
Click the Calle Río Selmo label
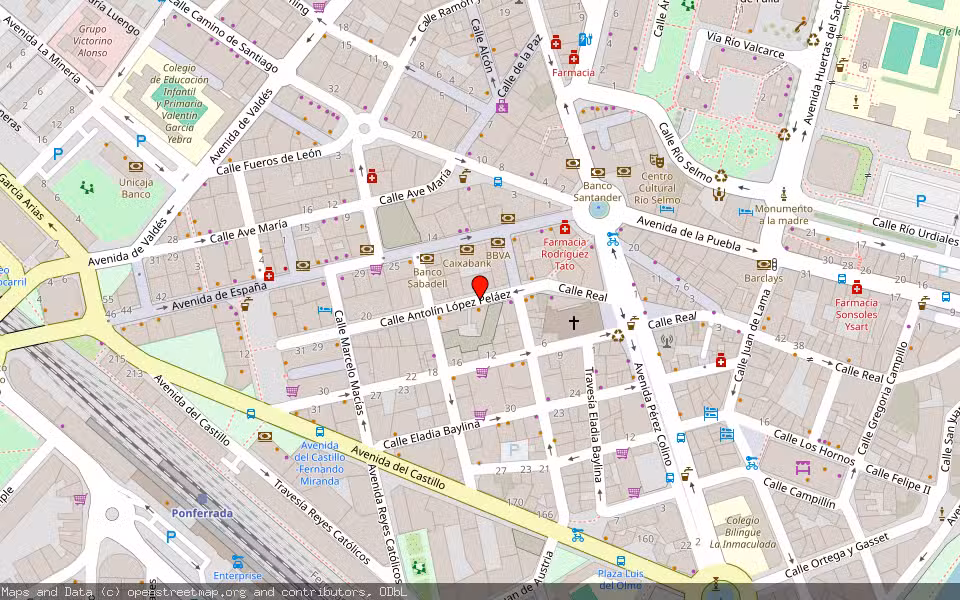click(x=685, y=152)
